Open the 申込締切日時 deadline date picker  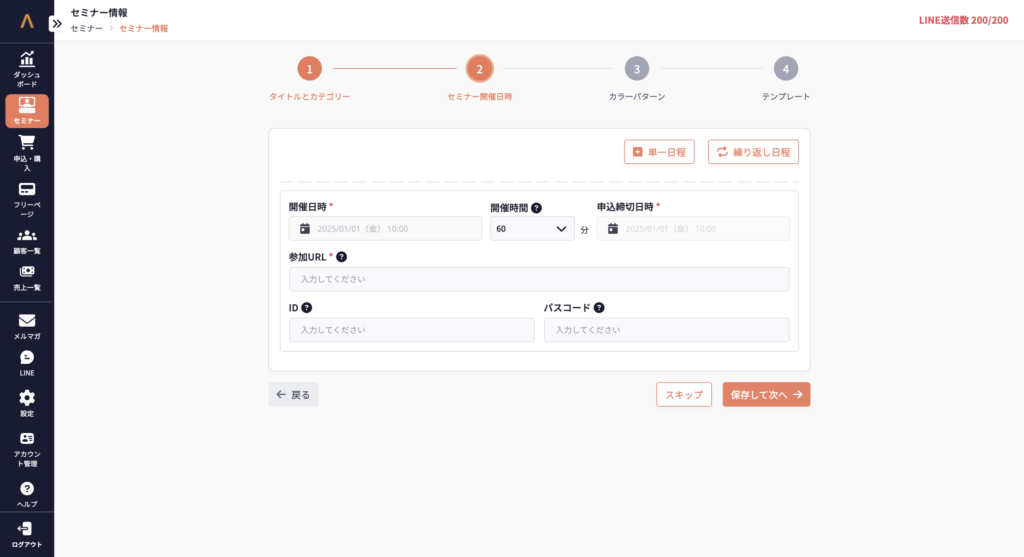693,229
